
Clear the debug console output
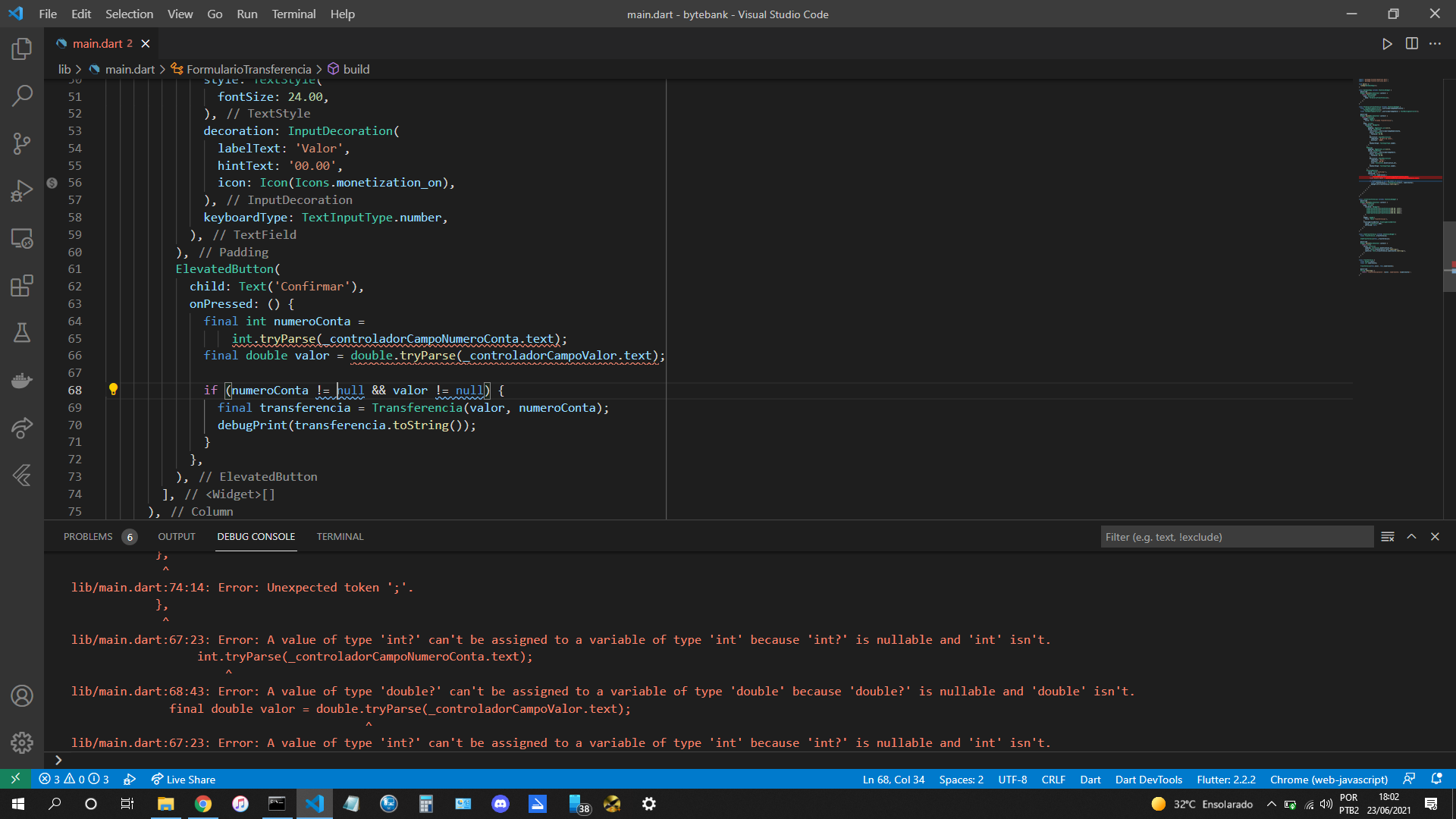tap(1388, 537)
